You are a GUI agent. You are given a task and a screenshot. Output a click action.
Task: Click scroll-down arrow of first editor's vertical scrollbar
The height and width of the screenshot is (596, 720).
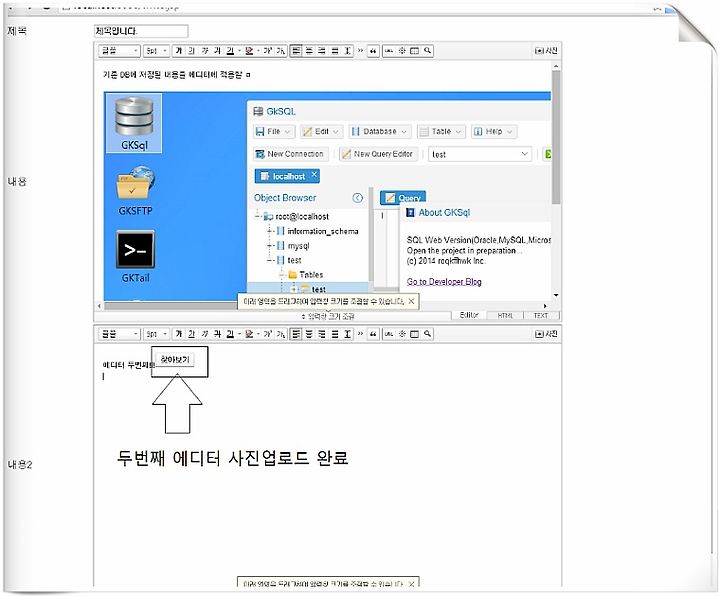(x=556, y=295)
